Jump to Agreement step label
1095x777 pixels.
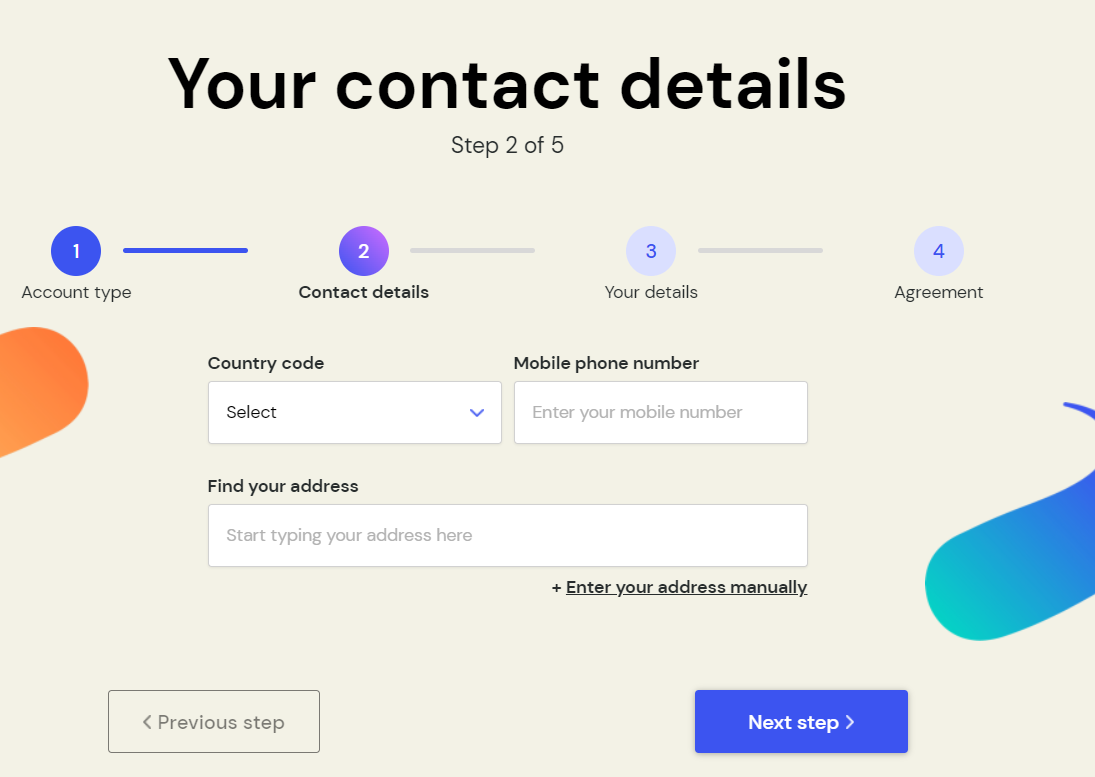click(x=939, y=293)
